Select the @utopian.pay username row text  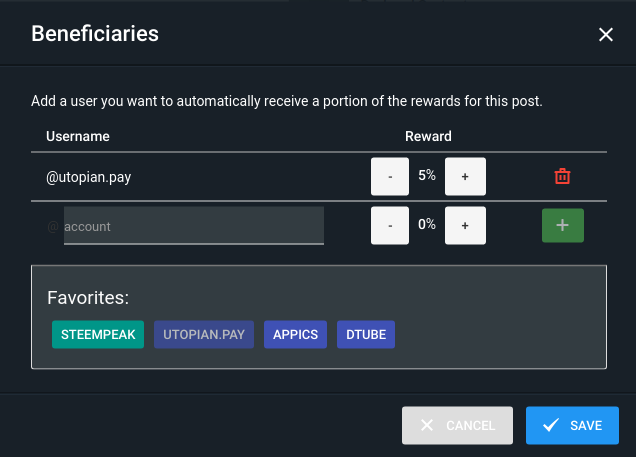click(x=89, y=177)
